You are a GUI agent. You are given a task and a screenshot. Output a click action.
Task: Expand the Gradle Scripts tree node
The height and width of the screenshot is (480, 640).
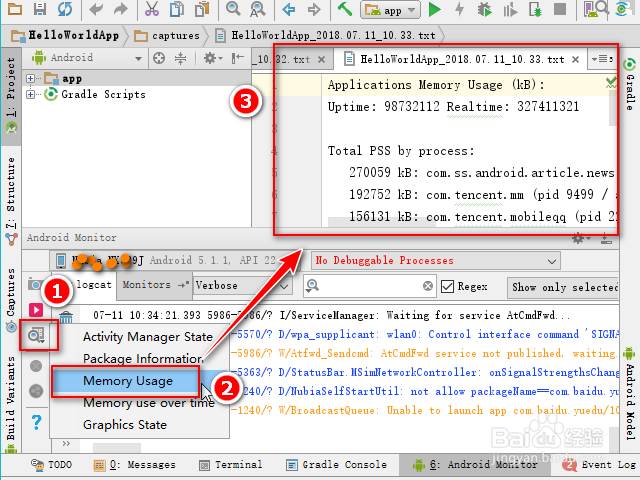point(30,94)
